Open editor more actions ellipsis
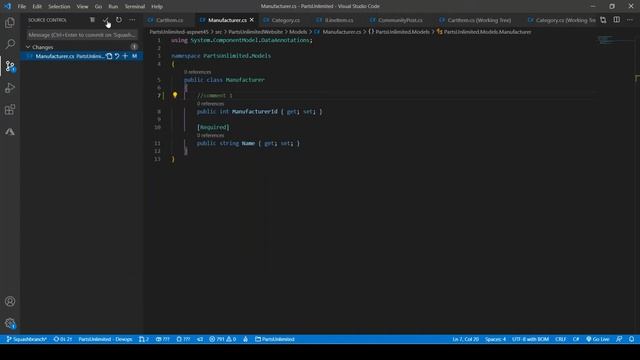The width and height of the screenshot is (640, 360). click(630, 20)
